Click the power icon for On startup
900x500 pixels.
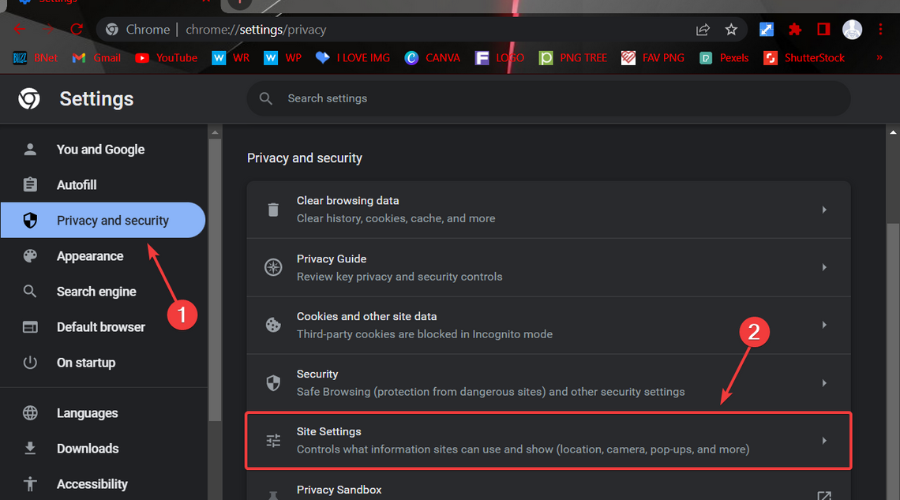pos(30,363)
